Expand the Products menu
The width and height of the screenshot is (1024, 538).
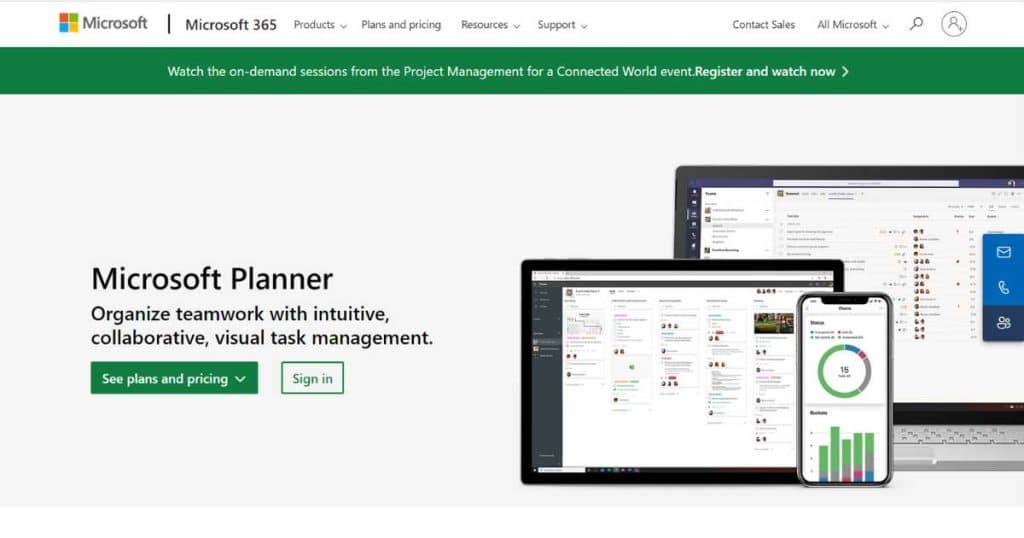point(320,25)
